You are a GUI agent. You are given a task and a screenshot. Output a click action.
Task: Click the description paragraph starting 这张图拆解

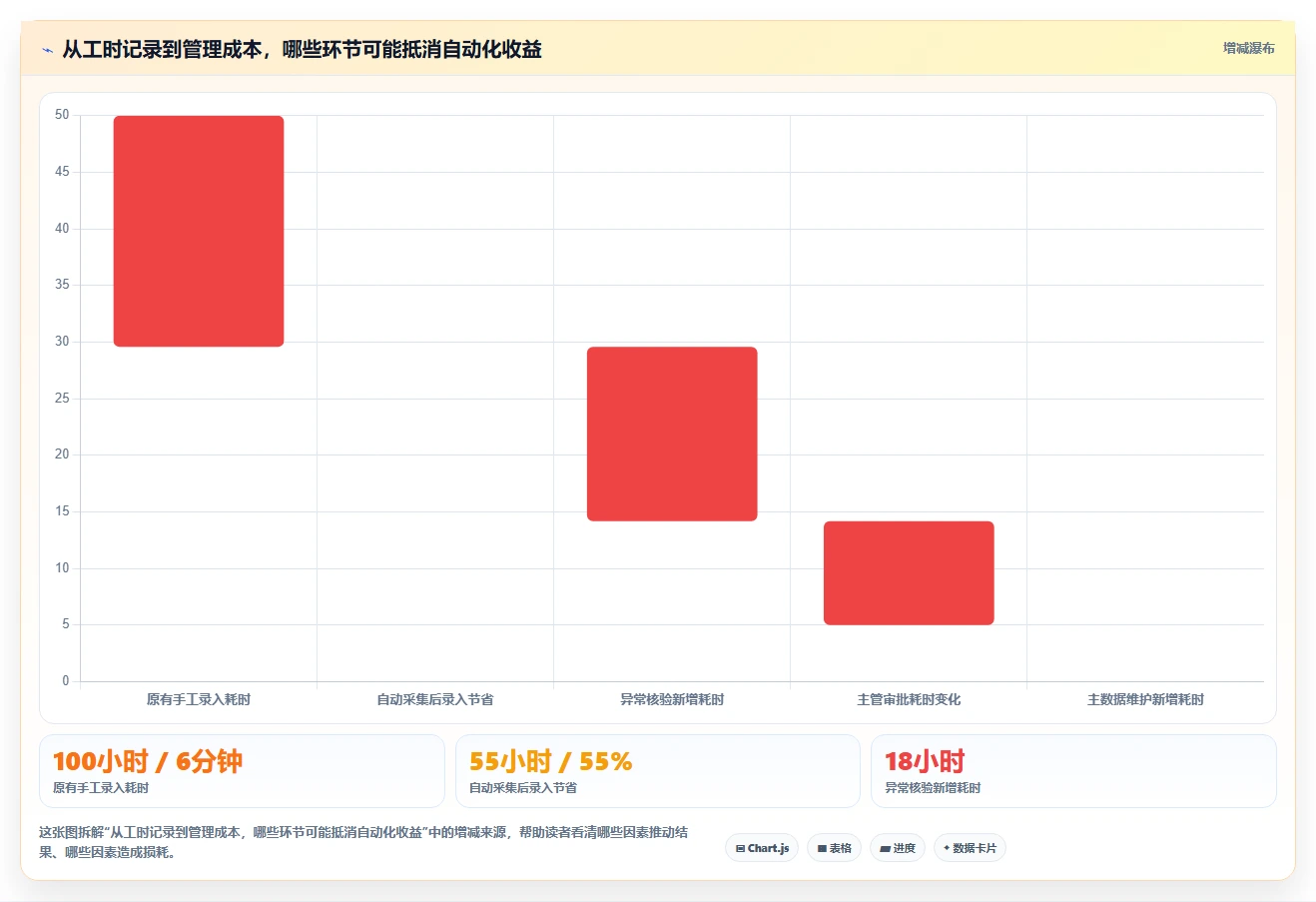point(363,842)
